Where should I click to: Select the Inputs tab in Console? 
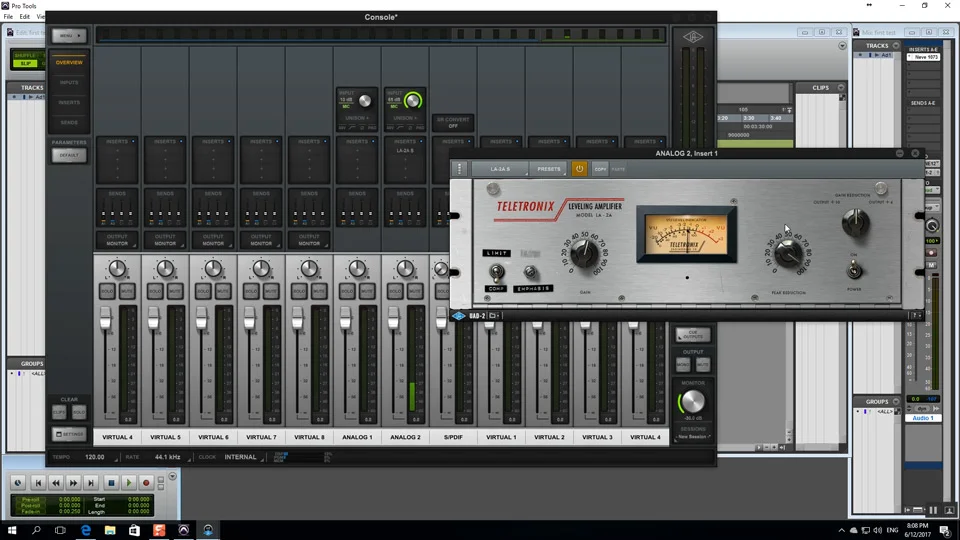[69, 83]
